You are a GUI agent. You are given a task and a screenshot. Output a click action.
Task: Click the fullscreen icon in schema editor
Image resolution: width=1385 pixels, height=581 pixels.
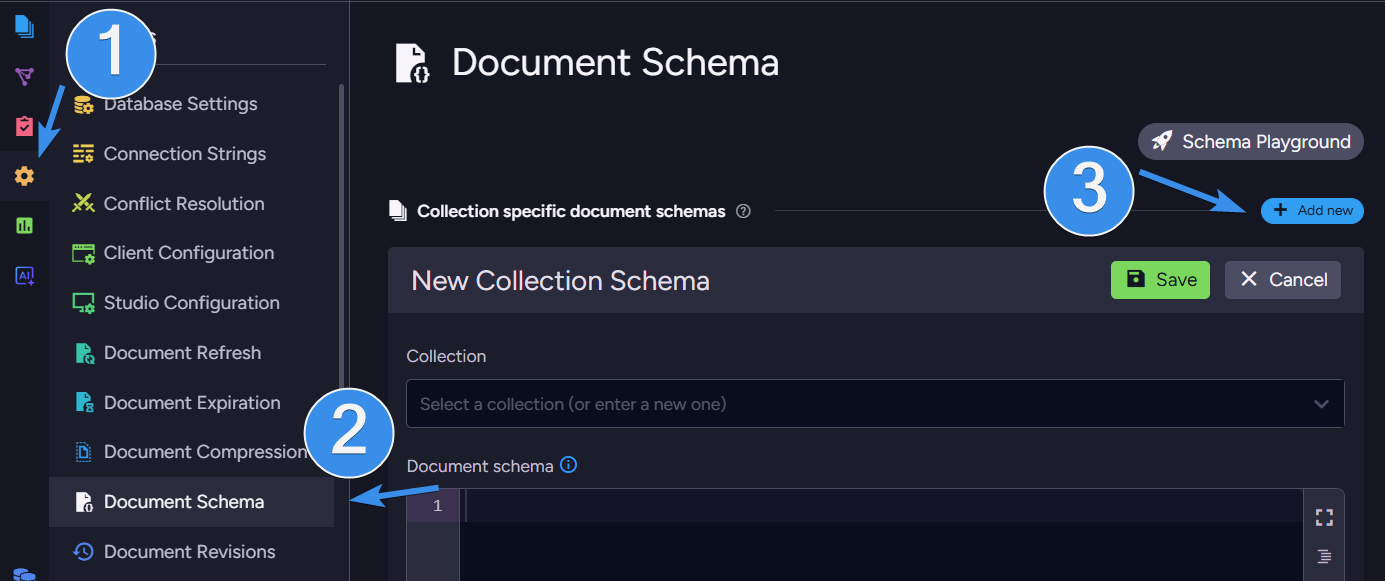(x=1324, y=517)
